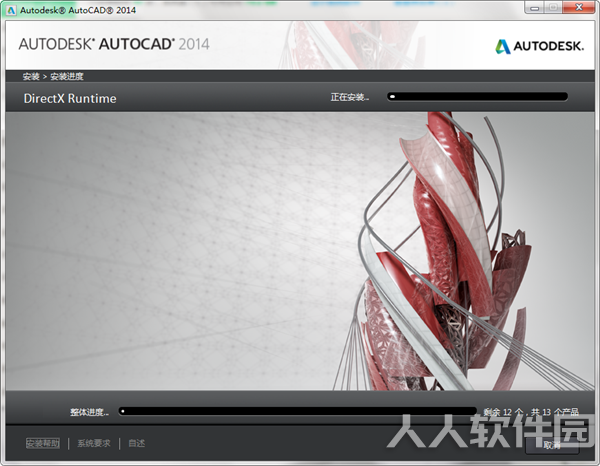This screenshot has width=600, height=466.
Task: Click the Autodesk logo in the header
Action: [x=540, y=46]
